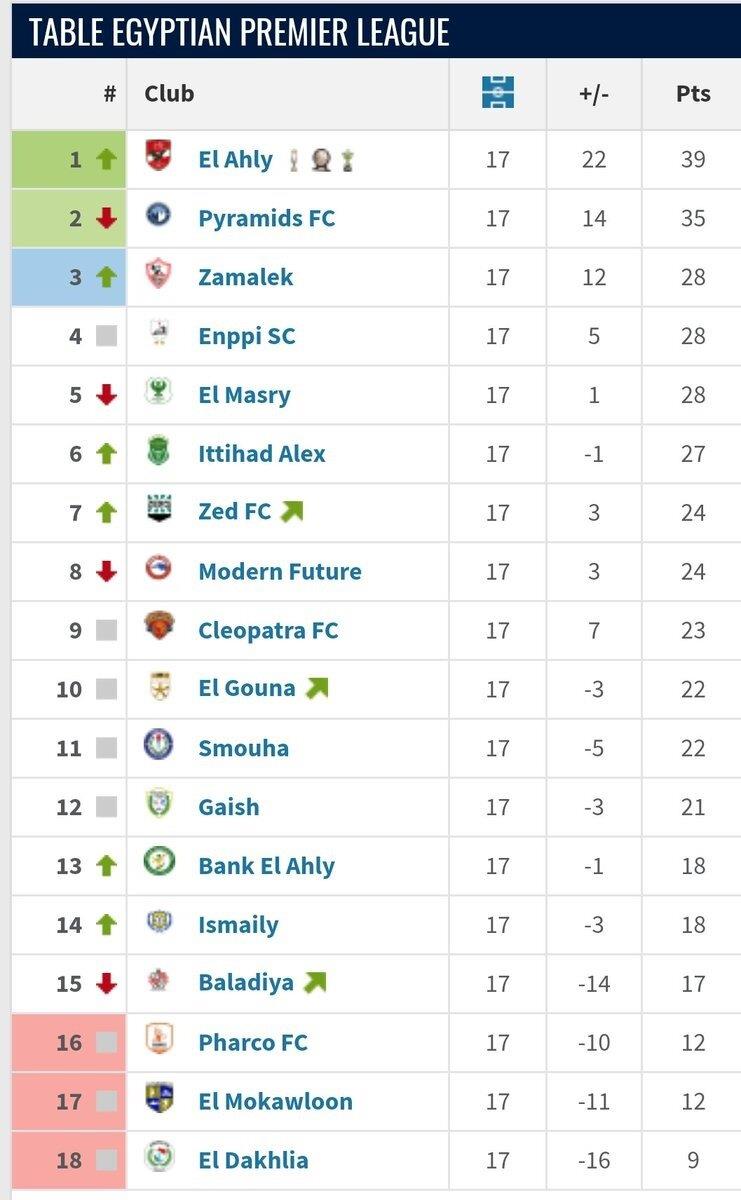Sort table by Pts column header
Screen dimensions: 741x1200
(693, 94)
